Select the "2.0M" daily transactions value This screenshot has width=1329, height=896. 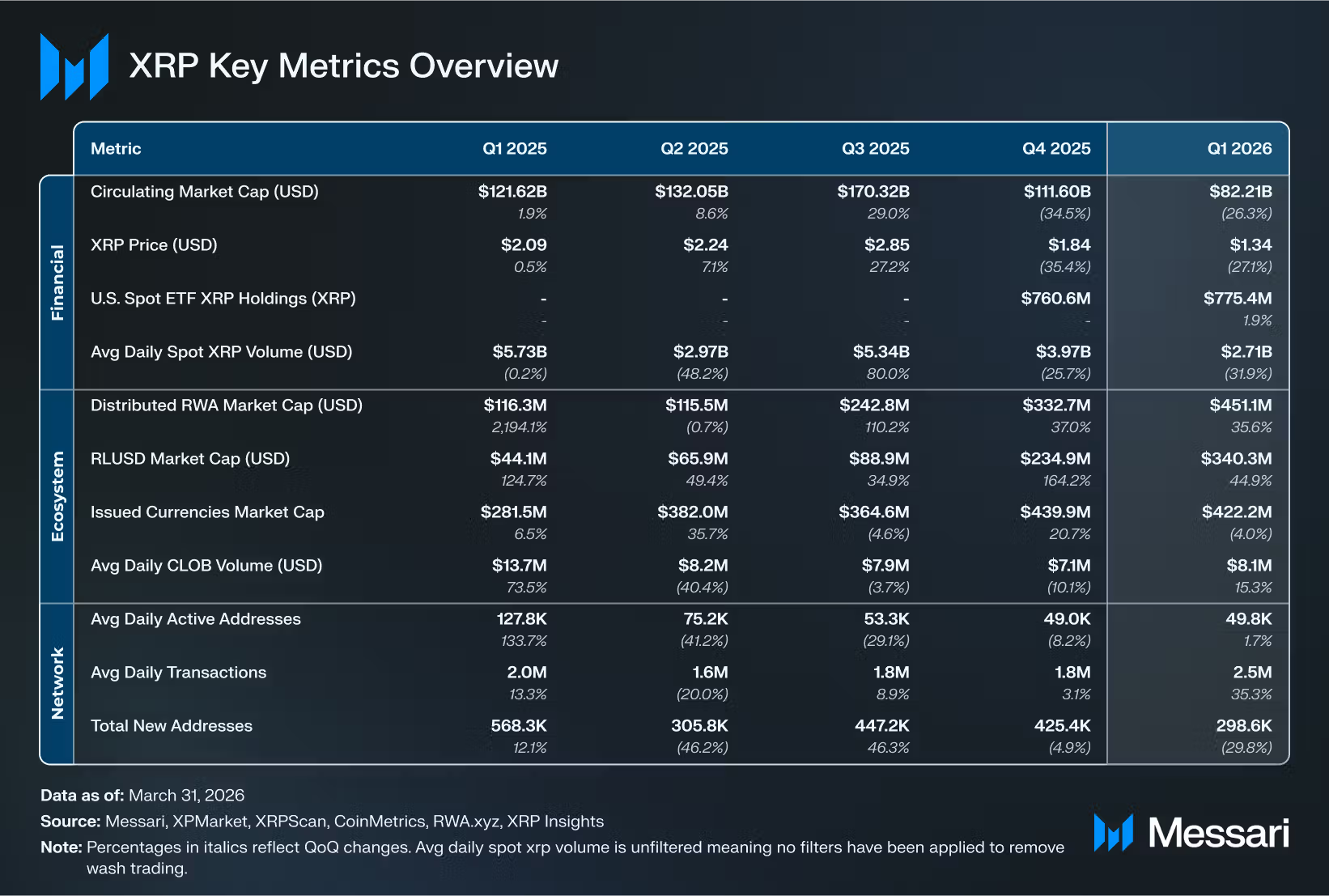(527, 673)
